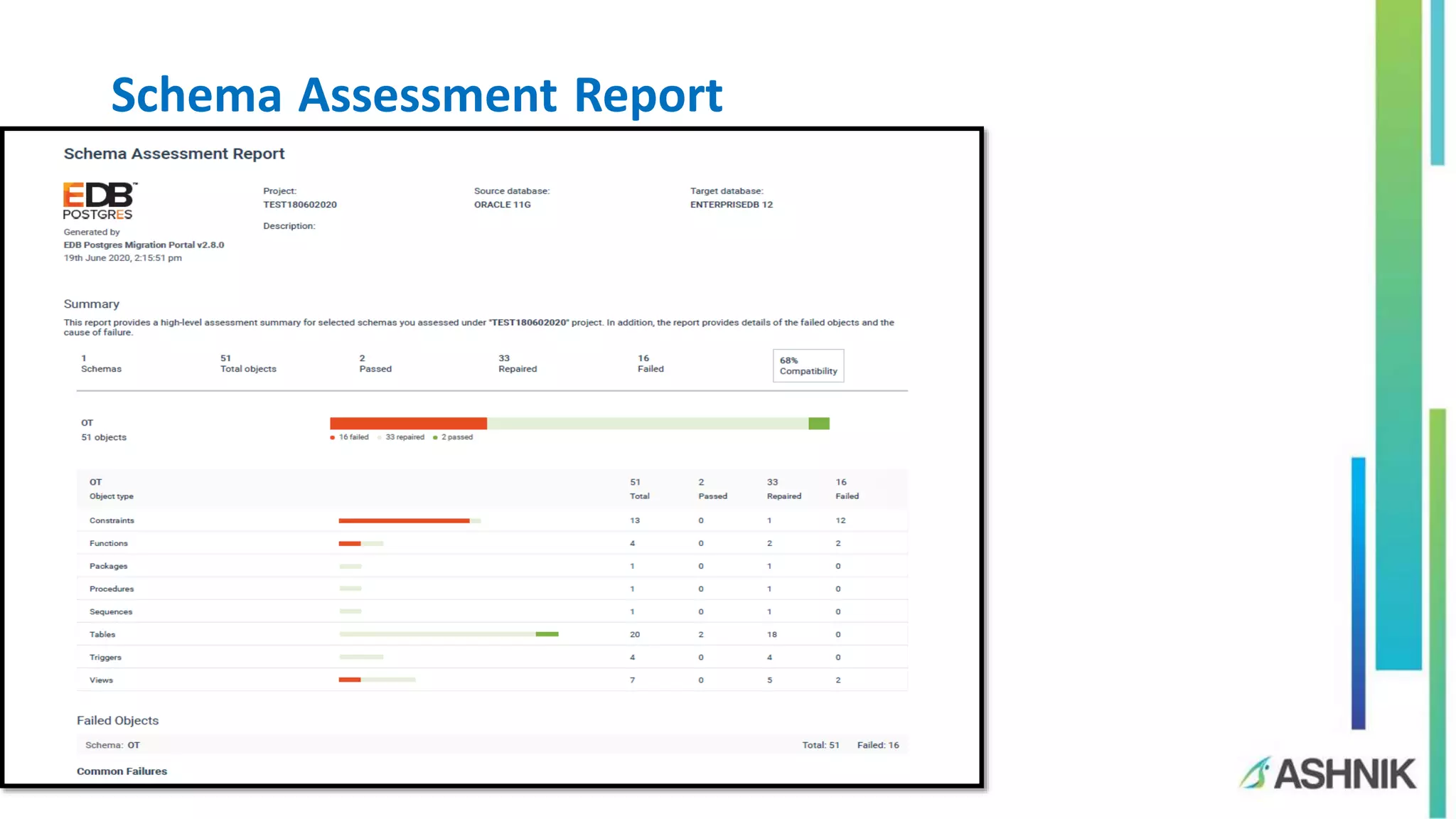Click the red failed segment of OT bar
This screenshot has width=1456, height=819.
coord(408,424)
